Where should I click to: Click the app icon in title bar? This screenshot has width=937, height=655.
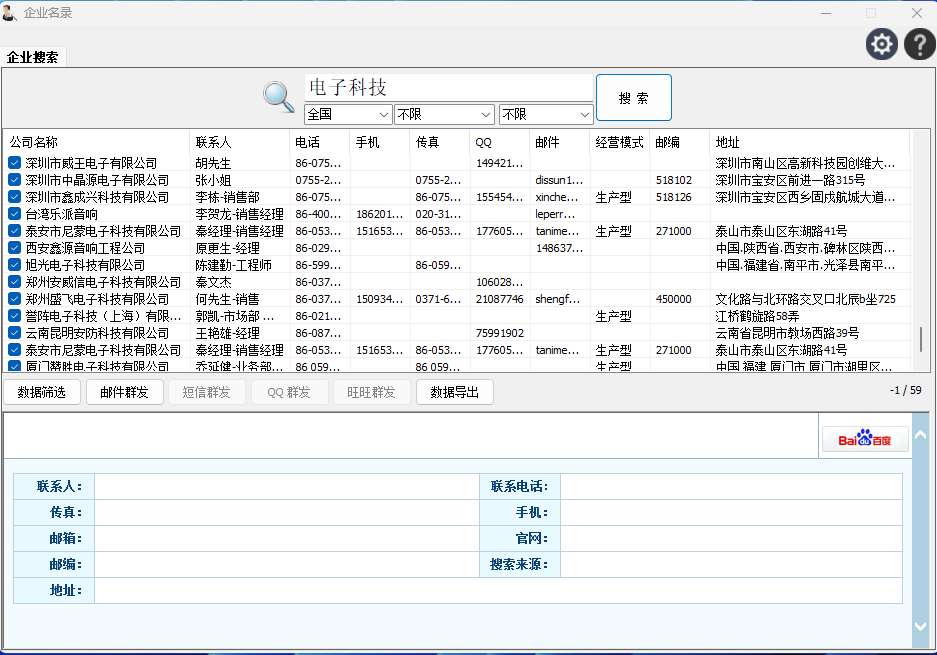click(10, 13)
